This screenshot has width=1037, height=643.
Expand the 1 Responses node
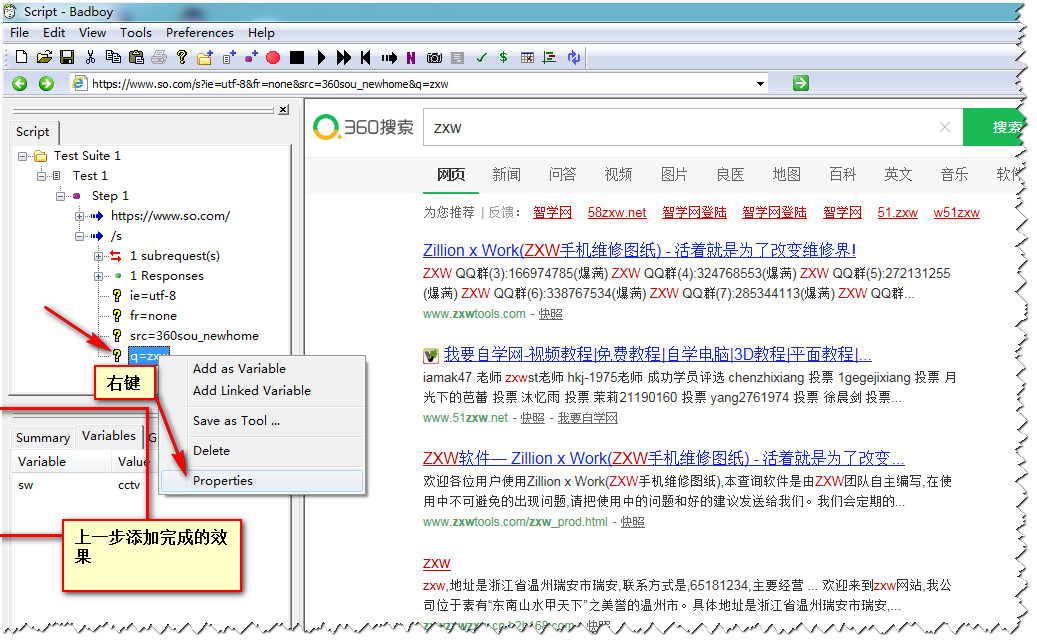pos(99,276)
